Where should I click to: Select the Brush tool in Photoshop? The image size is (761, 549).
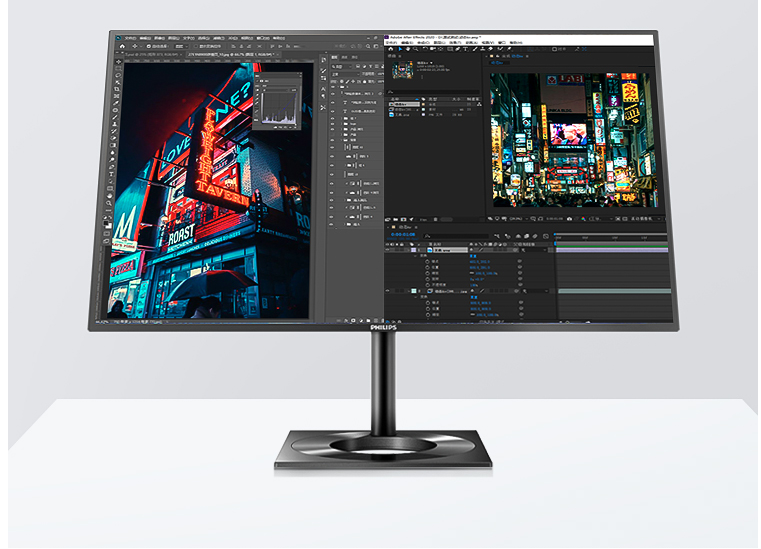tap(116, 117)
